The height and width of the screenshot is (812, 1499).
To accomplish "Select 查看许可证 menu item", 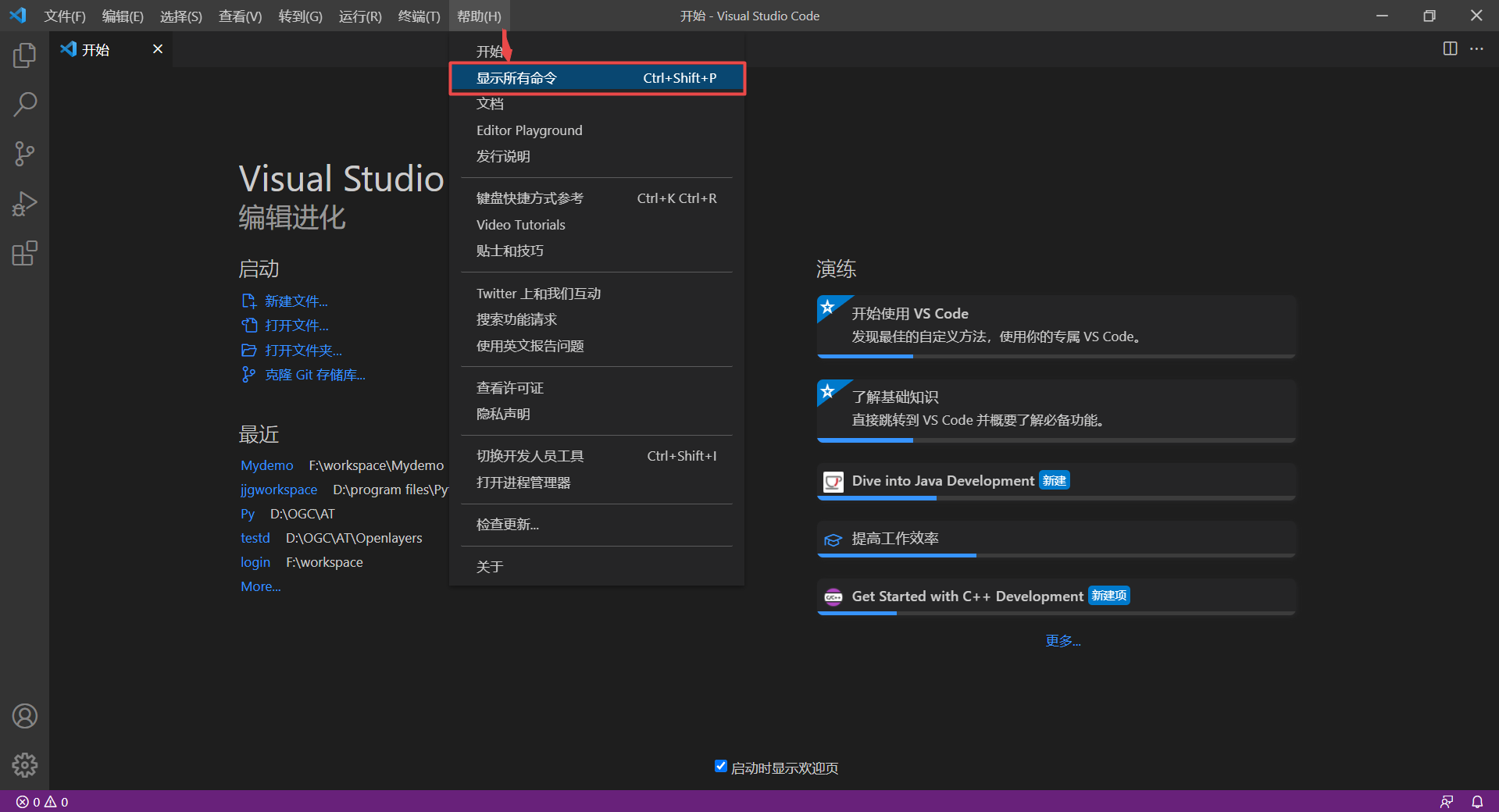I will (597, 388).
